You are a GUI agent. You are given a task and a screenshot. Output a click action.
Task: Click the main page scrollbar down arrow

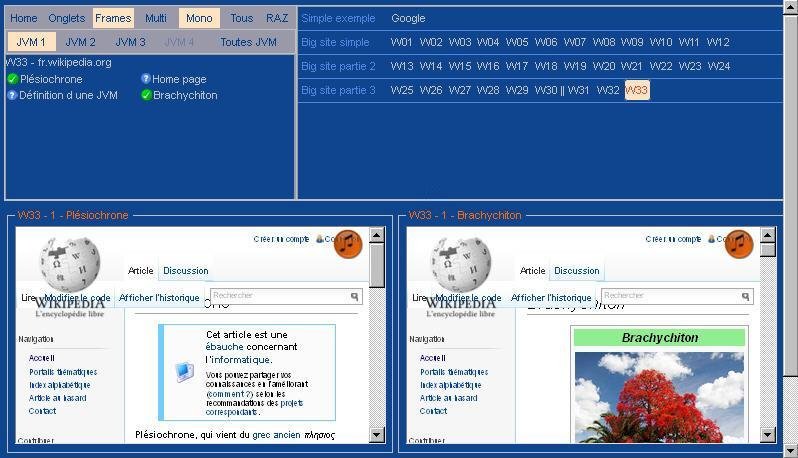click(x=791, y=450)
